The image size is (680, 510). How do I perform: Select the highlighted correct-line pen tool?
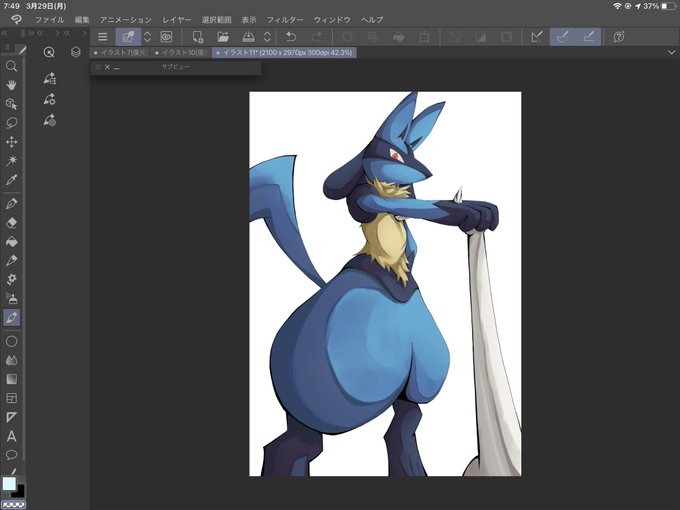pyautogui.click(x=12, y=317)
